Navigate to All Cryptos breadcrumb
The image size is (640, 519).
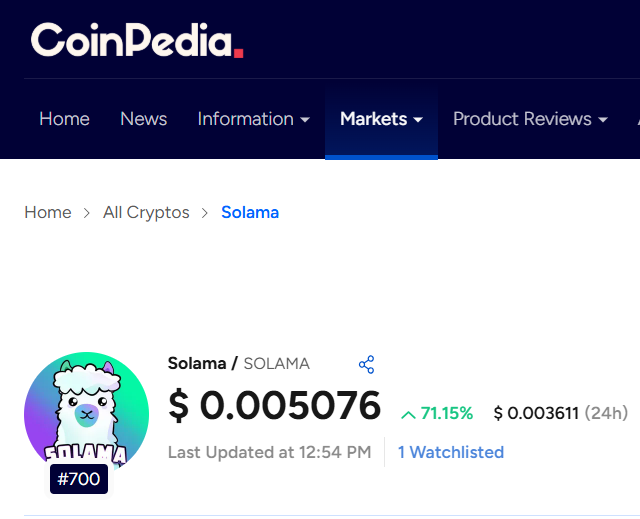(146, 212)
